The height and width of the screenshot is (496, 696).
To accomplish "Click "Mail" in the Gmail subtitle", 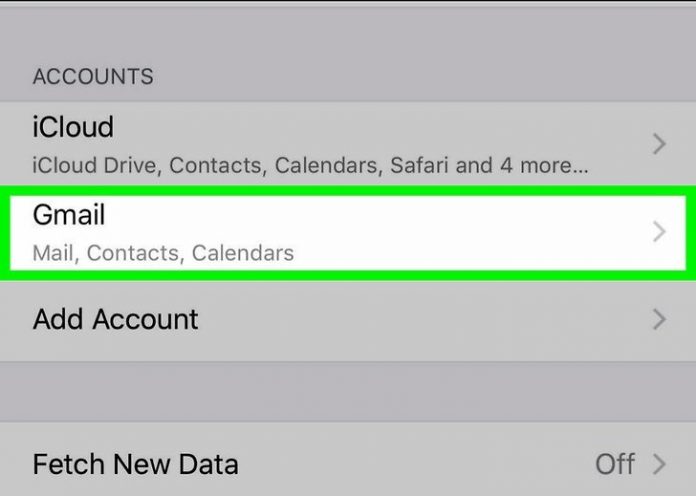I will 53,252.
